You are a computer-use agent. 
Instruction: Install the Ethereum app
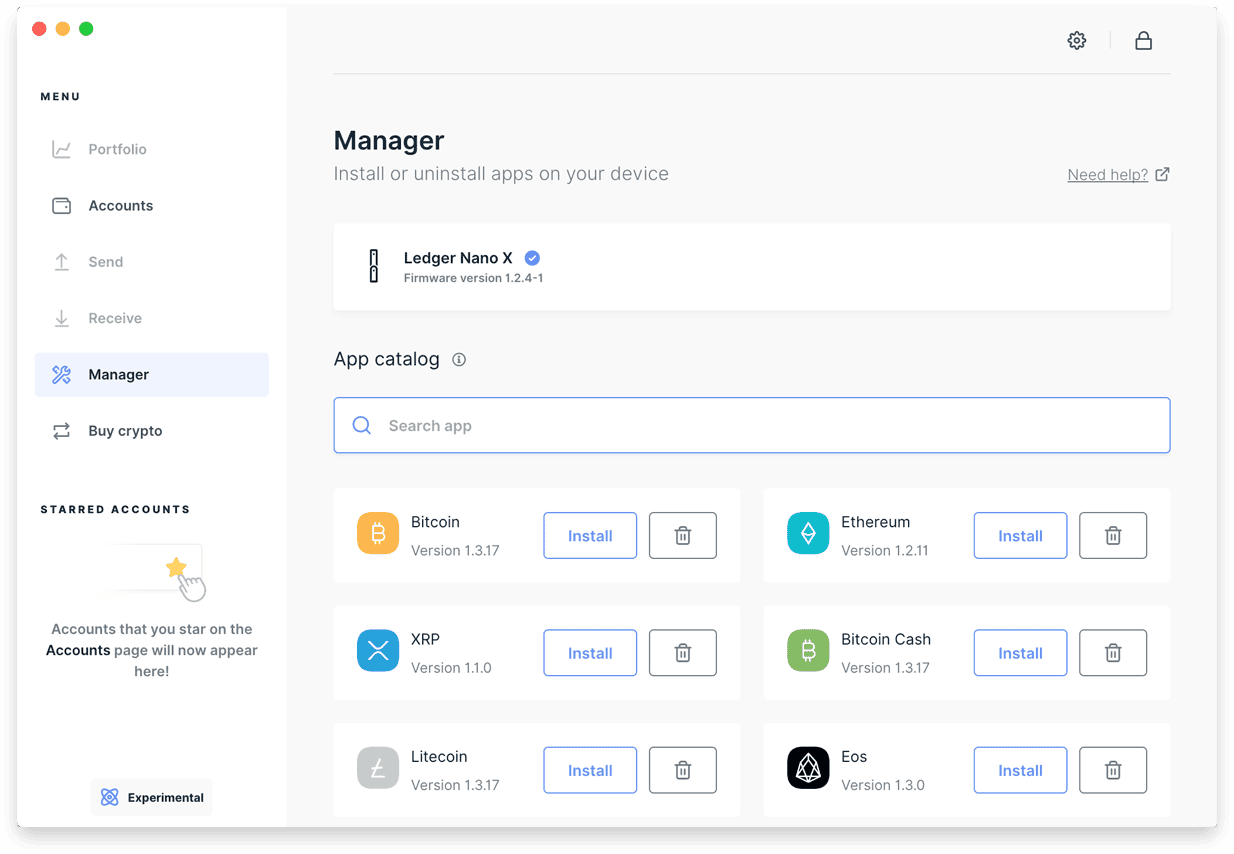[x=1020, y=535]
